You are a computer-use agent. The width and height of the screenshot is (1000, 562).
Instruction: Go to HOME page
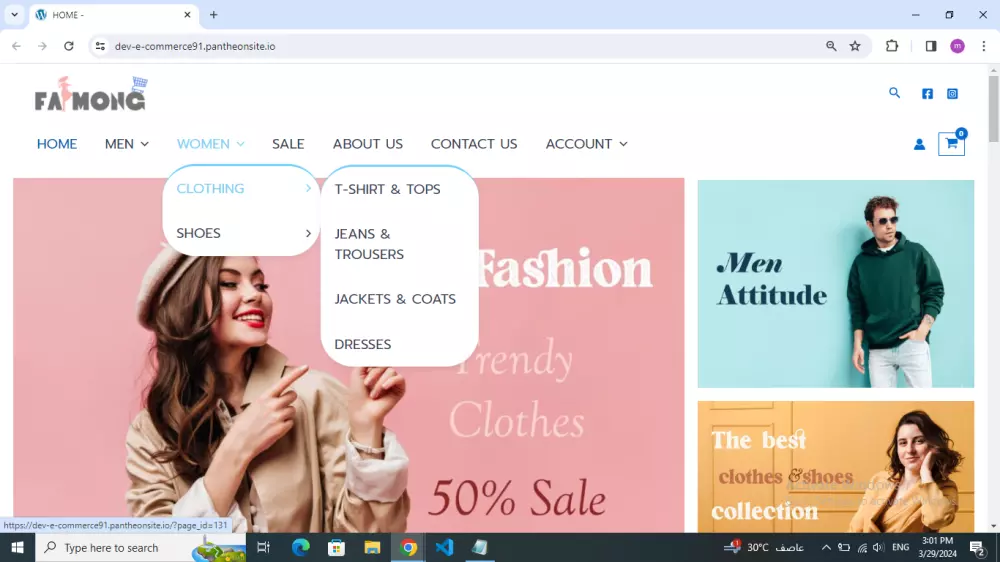[x=57, y=144]
